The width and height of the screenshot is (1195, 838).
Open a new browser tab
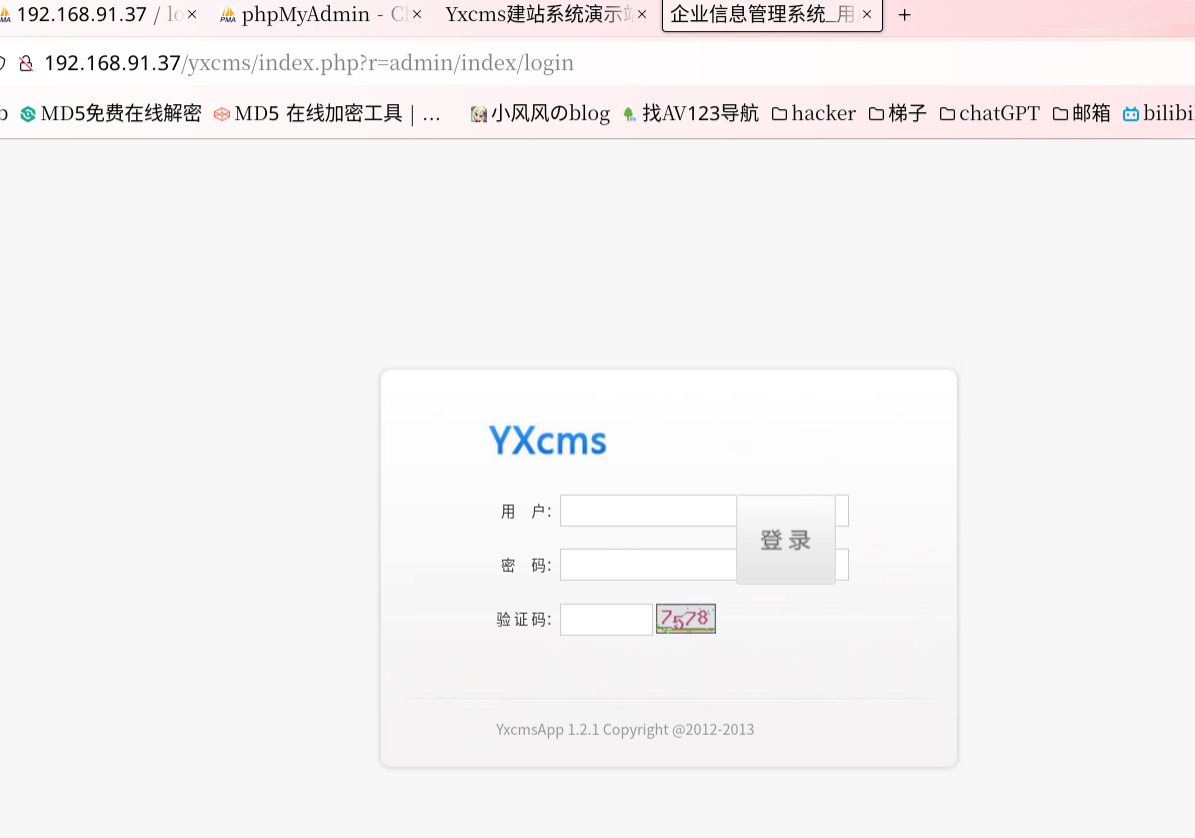click(905, 15)
